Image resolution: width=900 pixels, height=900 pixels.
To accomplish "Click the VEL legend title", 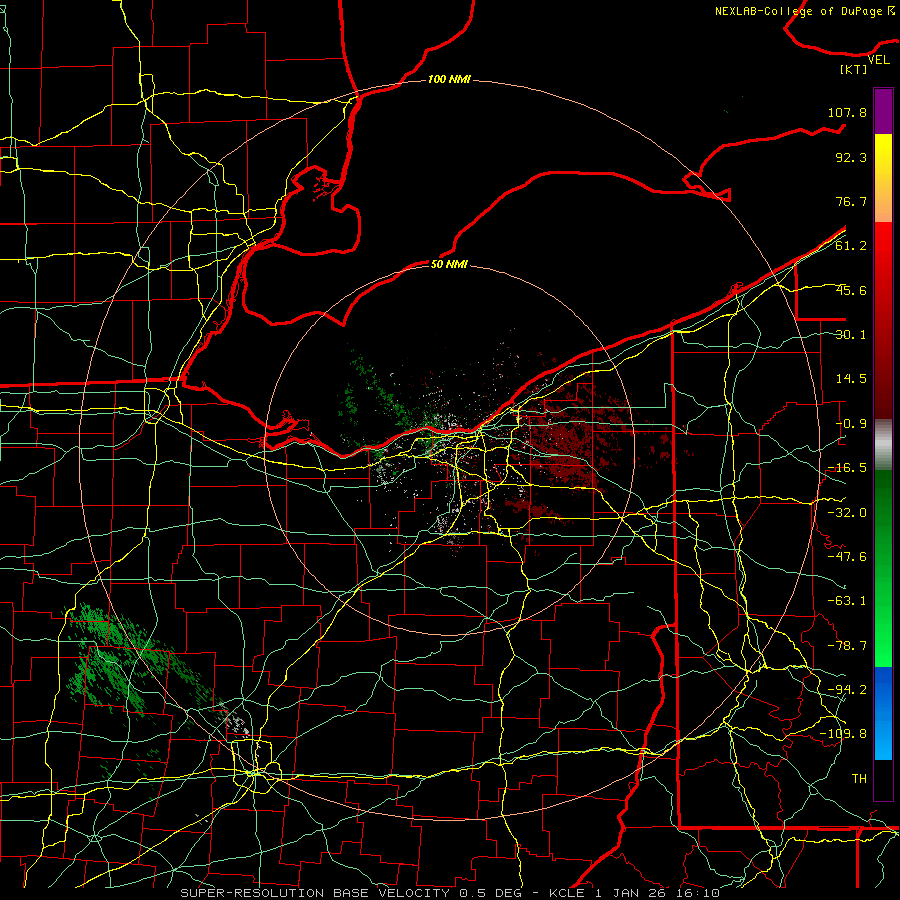I will (x=879, y=60).
